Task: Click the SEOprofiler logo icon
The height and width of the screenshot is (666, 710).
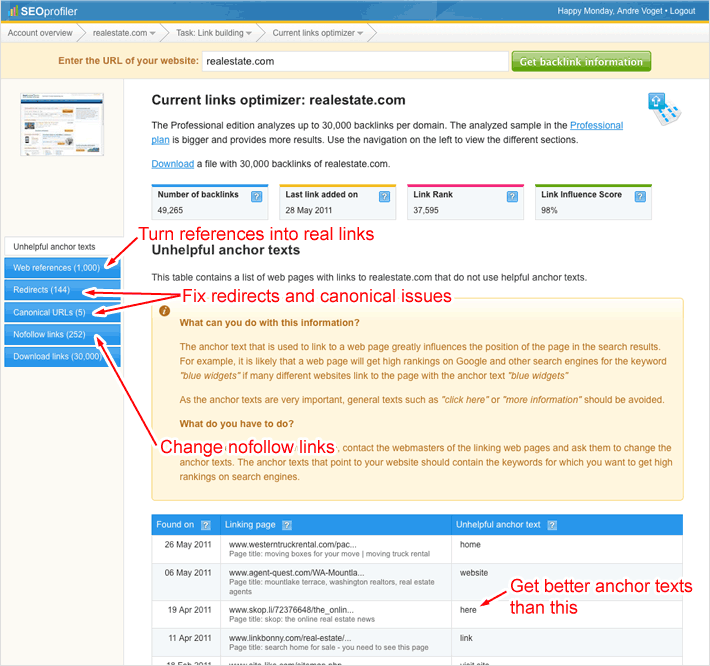Action: coord(12,11)
